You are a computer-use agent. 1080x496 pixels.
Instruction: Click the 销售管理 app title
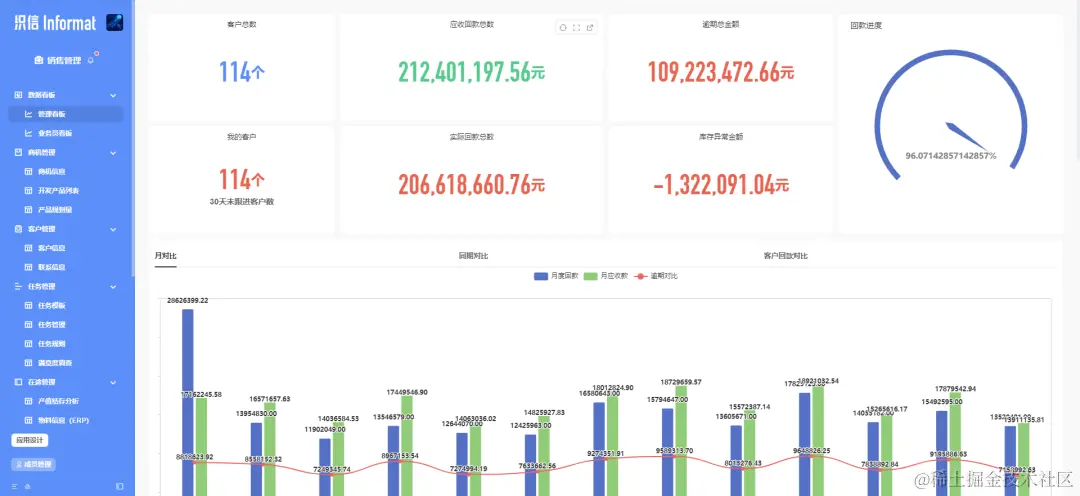pyautogui.click(x=64, y=61)
